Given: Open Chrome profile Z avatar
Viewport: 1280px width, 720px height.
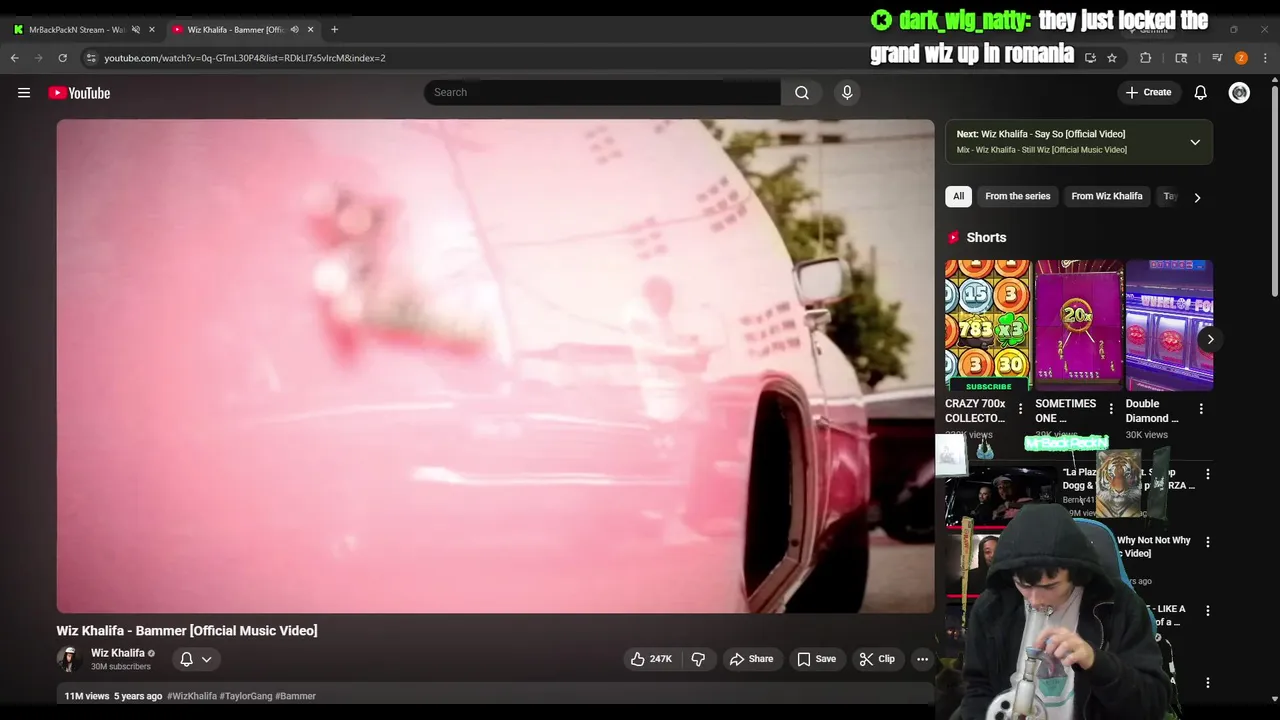Looking at the screenshot, I should pyautogui.click(x=1241, y=58).
